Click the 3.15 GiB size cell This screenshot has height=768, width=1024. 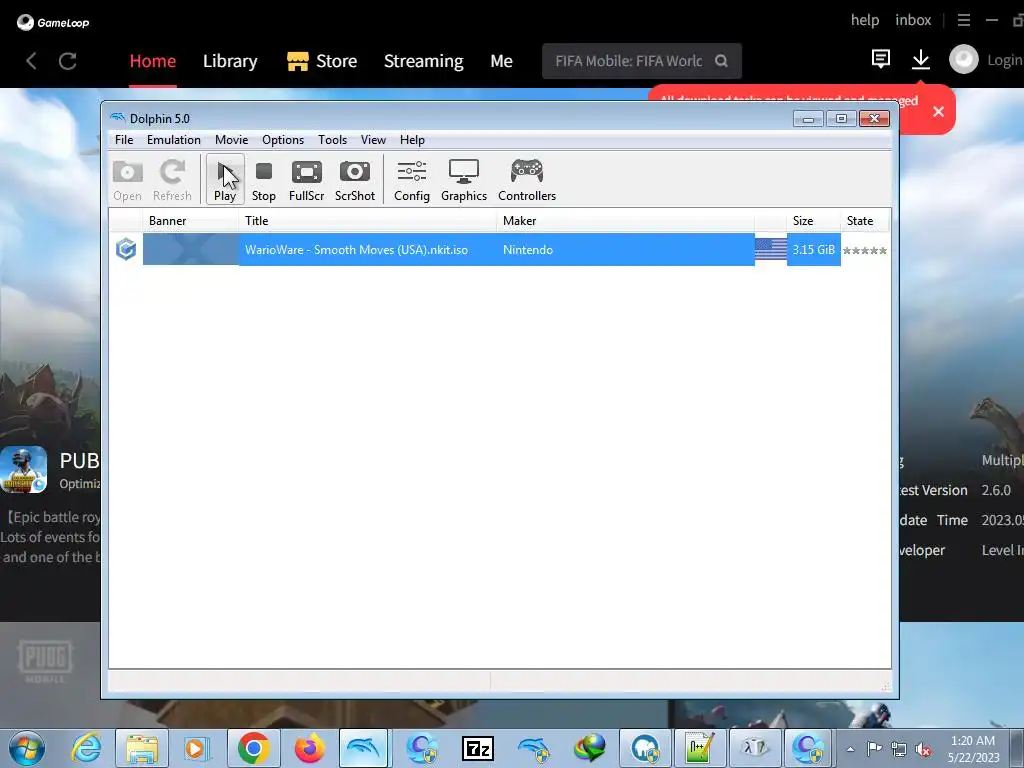click(x=814, y=249)
